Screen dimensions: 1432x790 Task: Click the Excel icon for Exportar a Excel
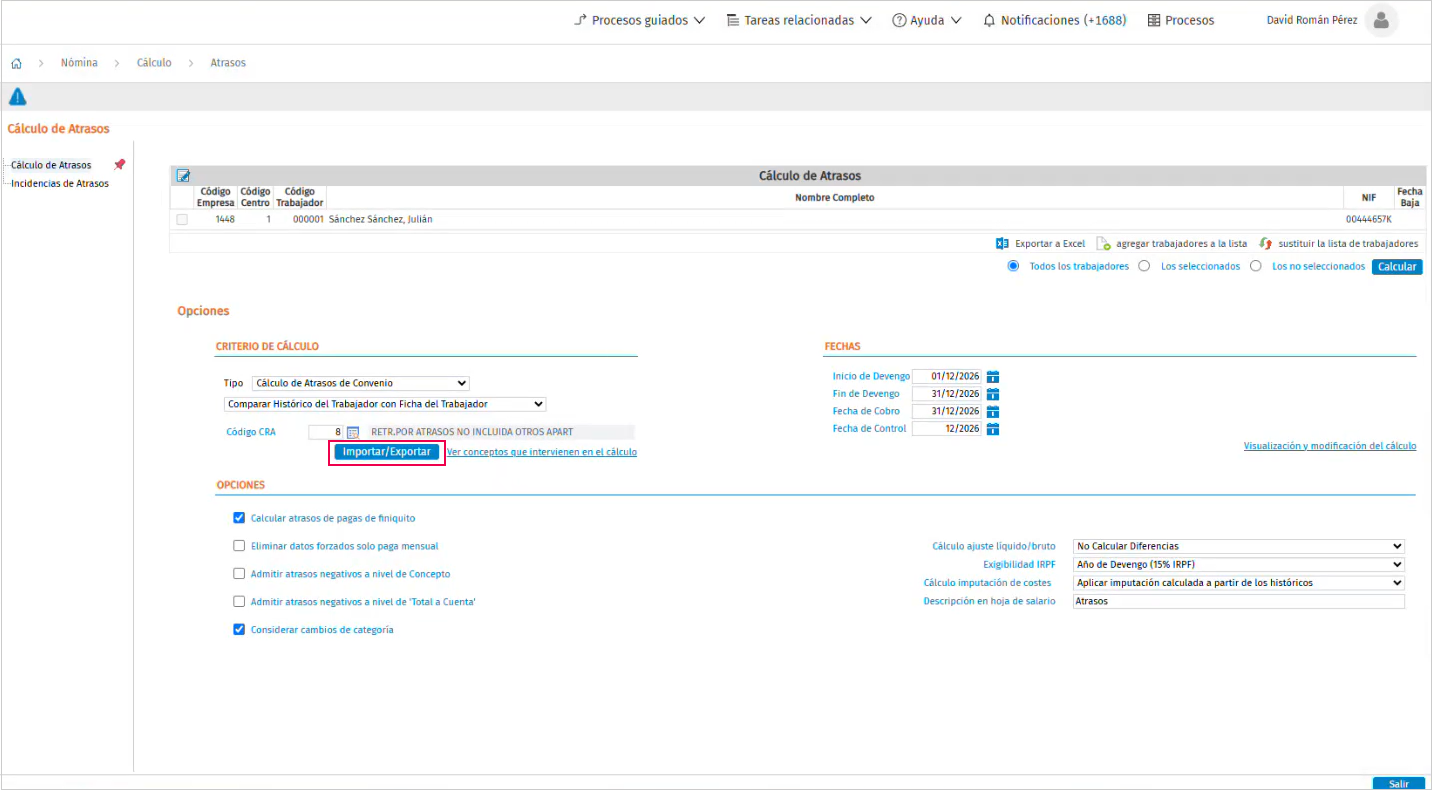pyautogui.click(x=1002, y=243)
